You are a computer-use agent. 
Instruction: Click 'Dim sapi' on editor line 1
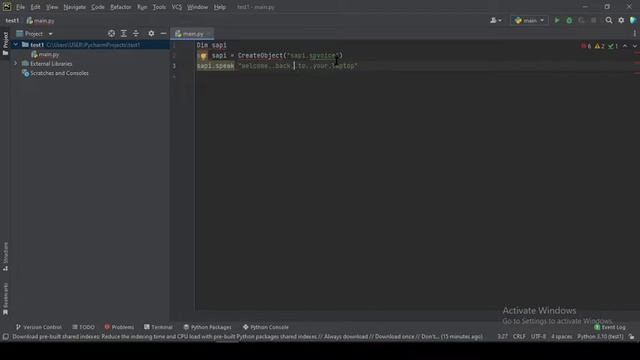point(211,45)
